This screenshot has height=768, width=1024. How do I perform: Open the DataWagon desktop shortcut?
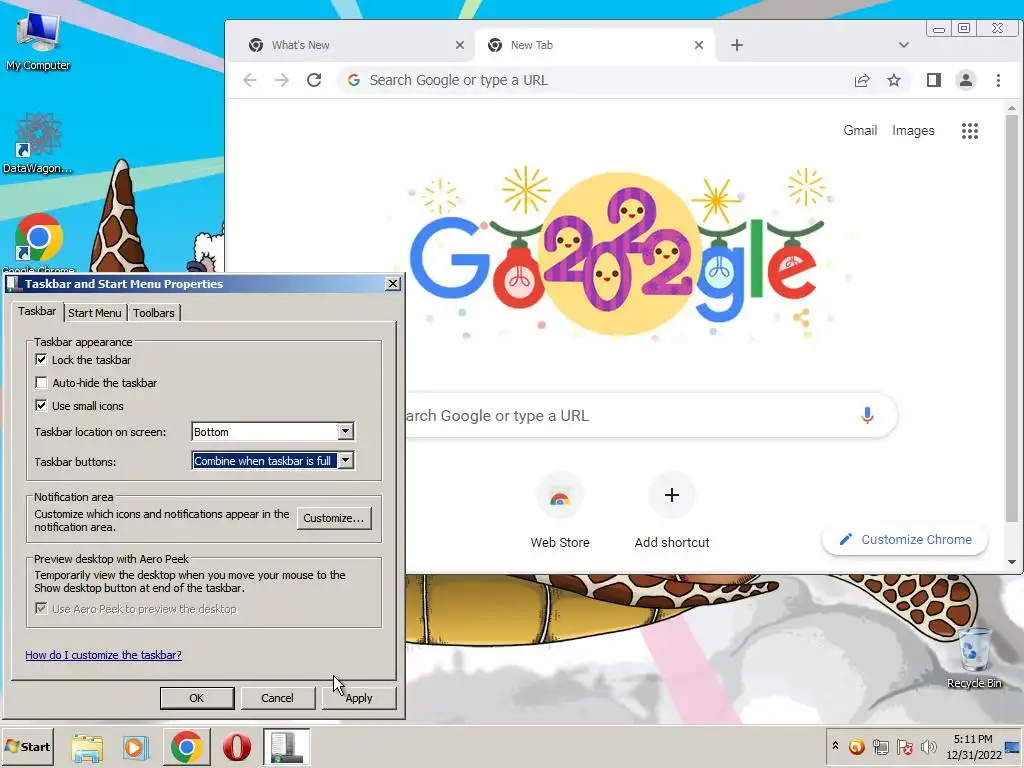(x=38, y=143)
